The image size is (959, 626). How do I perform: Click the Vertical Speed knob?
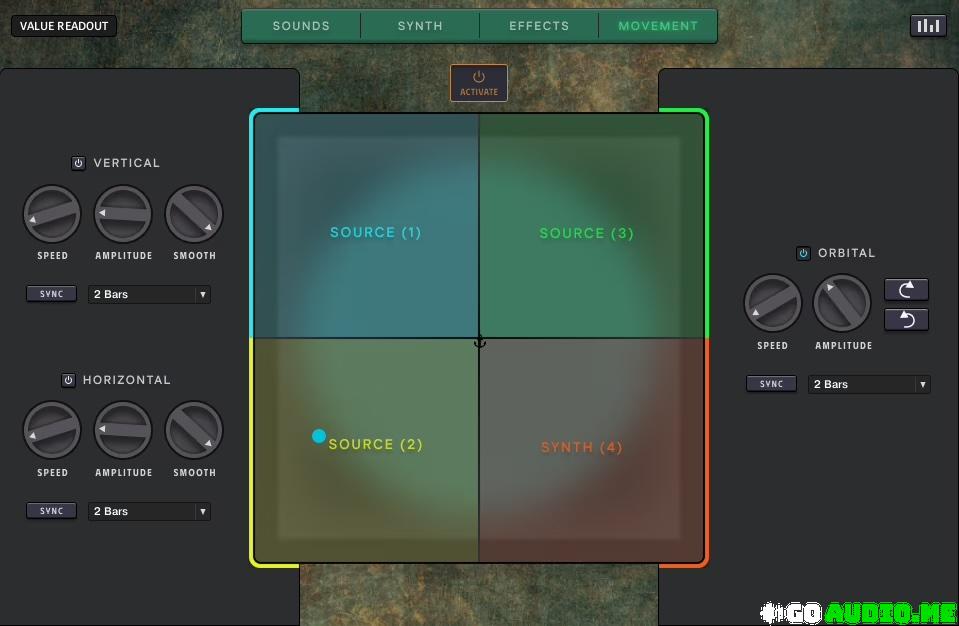coord(52,214)
